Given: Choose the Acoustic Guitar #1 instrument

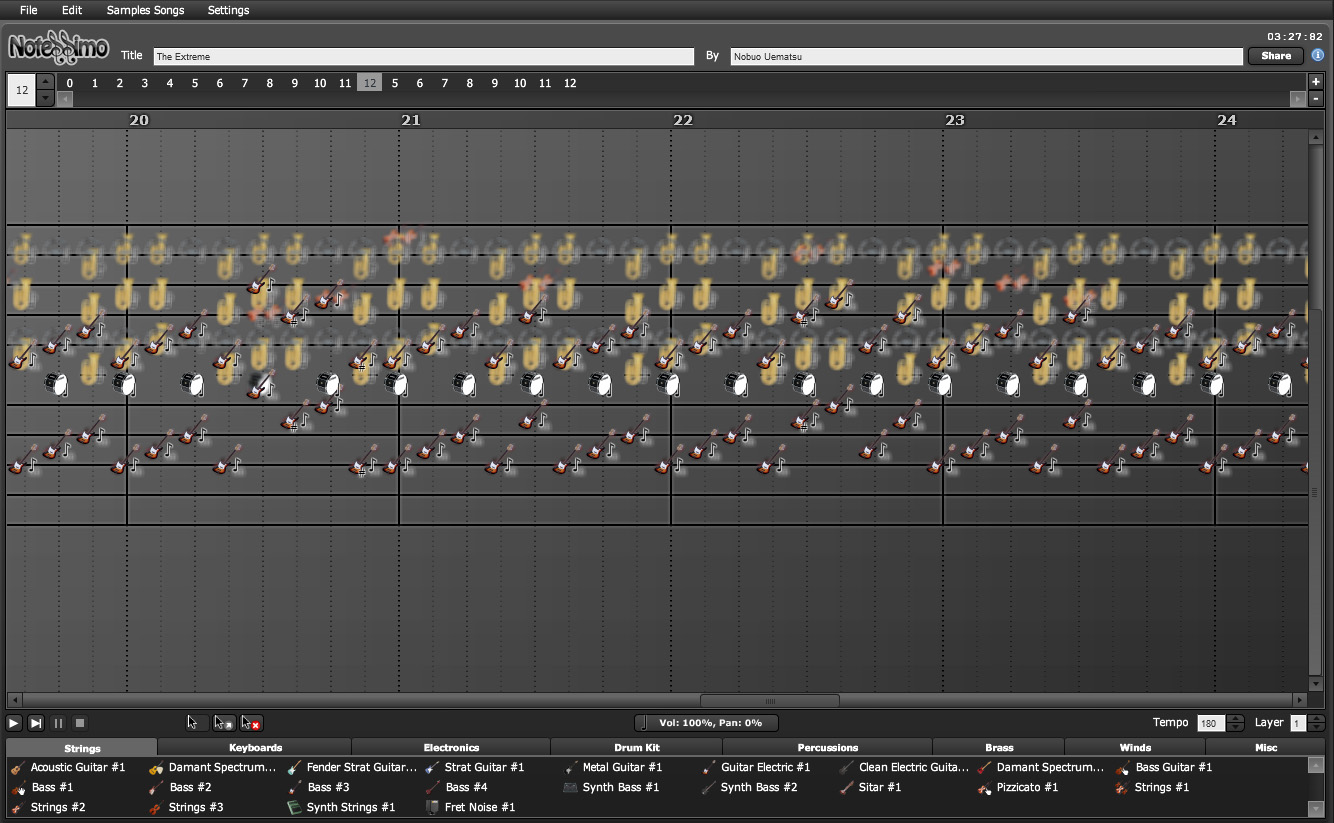Looking at the screenshot, I should tap(77, 767).
